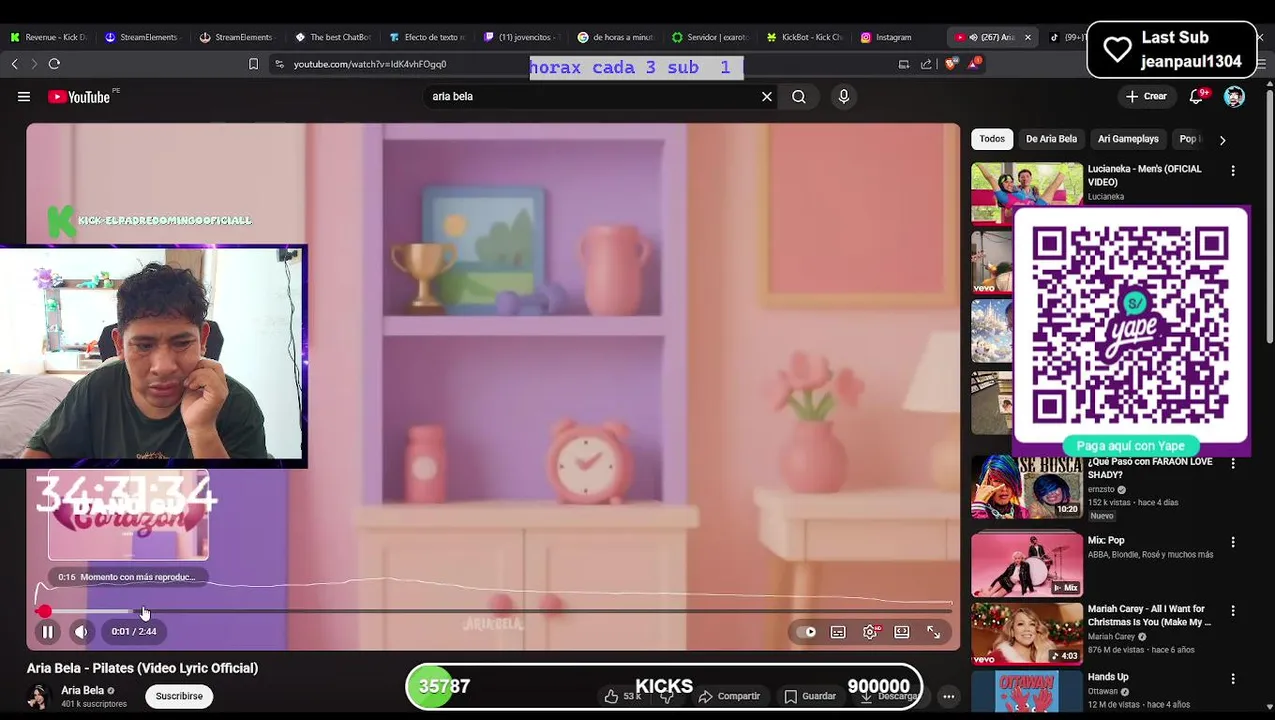Open the Aria Bela channel name link
This screenshot has height=720, width=1275.
tap(82, 690)
